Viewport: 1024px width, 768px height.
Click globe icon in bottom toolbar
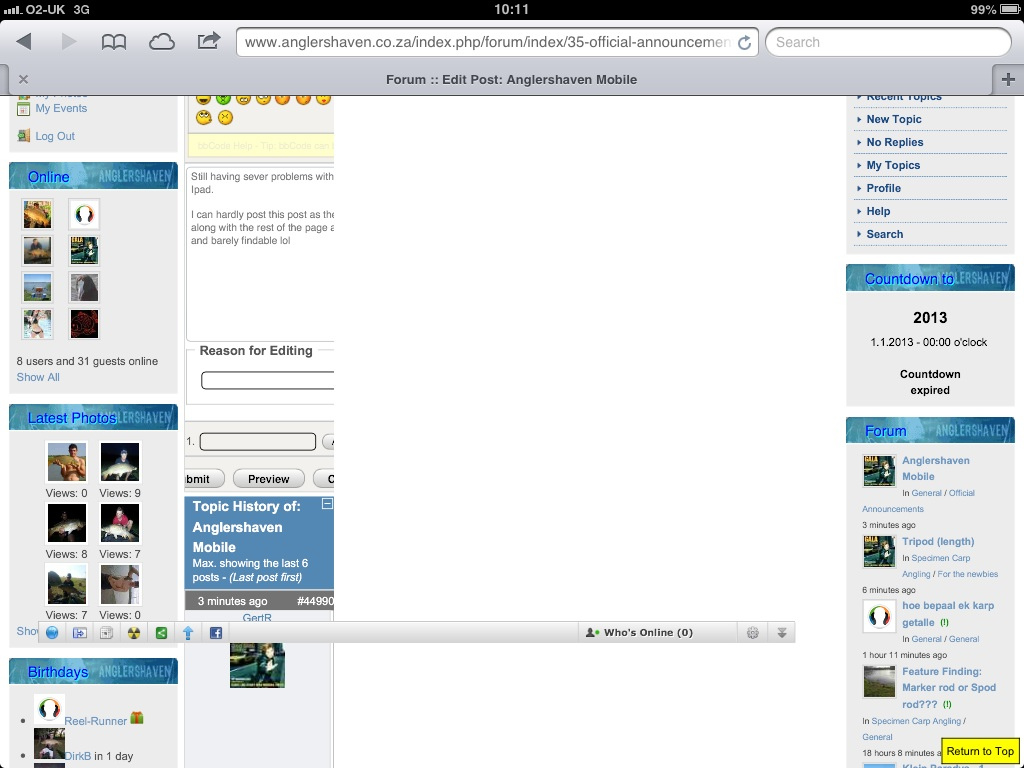52,632
